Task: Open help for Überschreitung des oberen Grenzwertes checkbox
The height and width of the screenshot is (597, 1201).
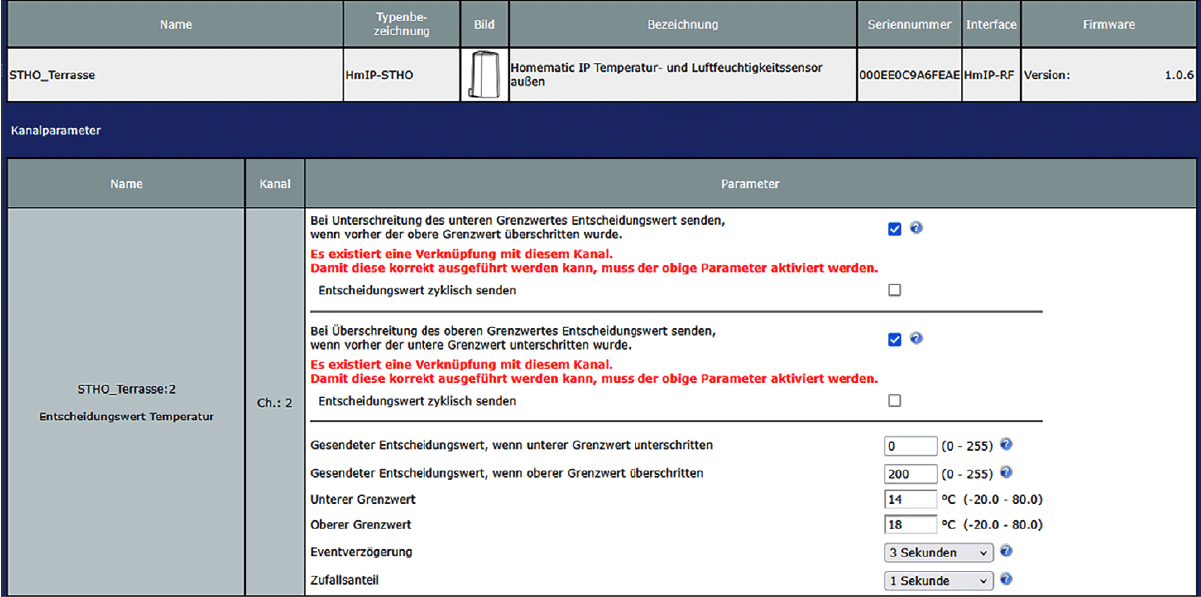Action: point(916,339)
